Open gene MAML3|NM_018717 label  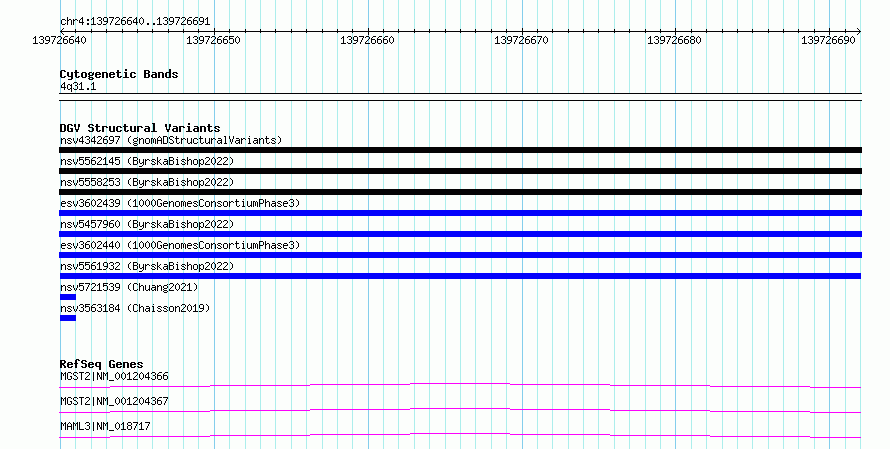coord(106,426)
